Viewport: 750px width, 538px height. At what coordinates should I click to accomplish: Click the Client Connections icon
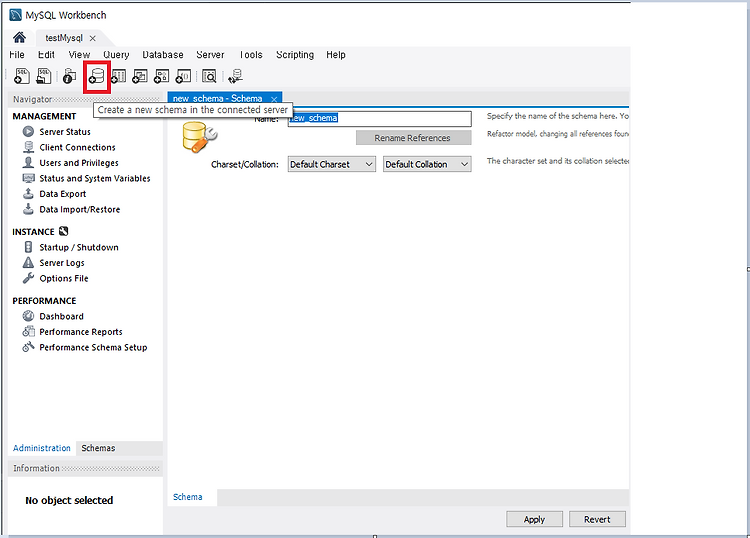click(28, 147)
